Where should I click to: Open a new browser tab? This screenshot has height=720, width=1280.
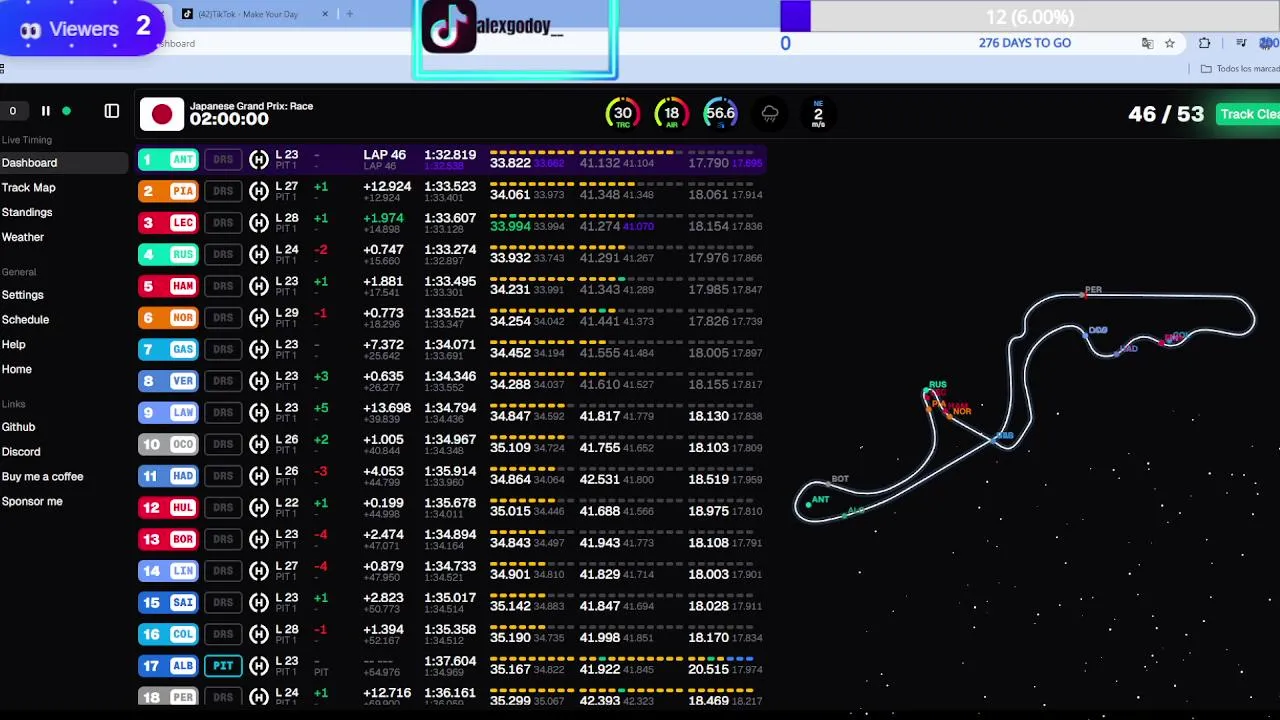click(x=349, y=14)
